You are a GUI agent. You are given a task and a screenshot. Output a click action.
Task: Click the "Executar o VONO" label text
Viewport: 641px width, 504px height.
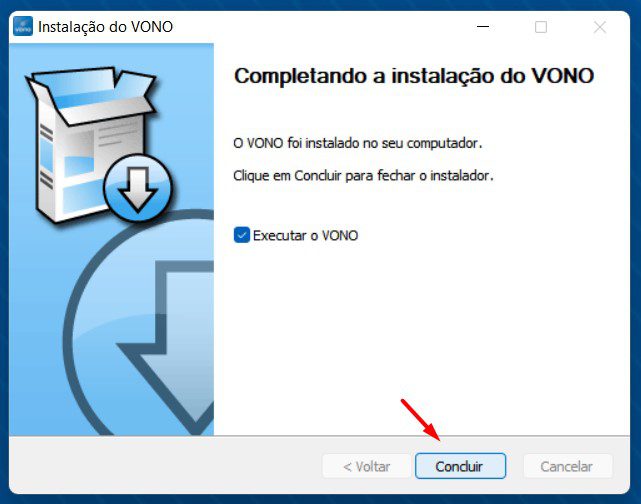[305, 235]
